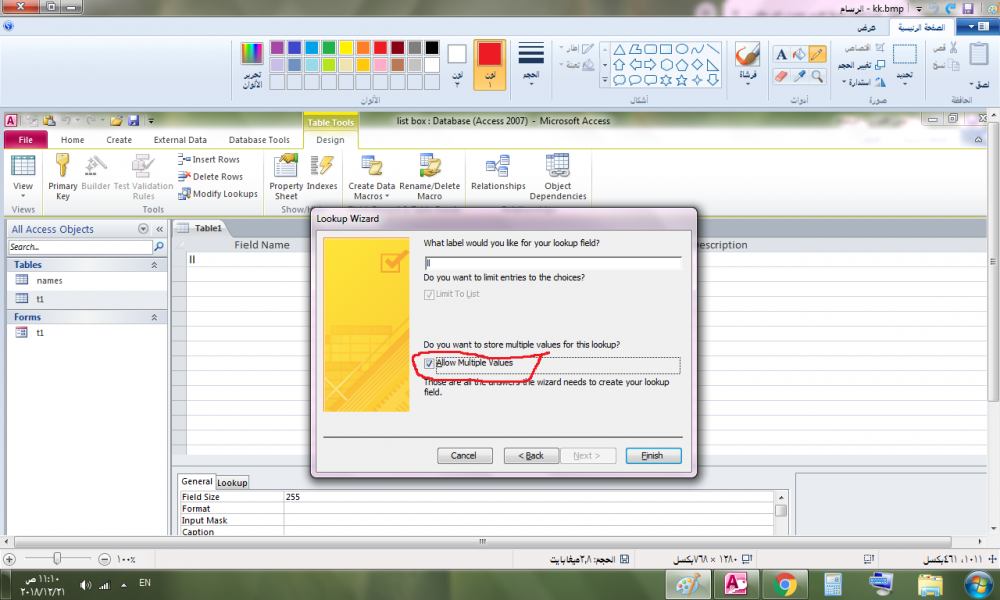Open the Property Sheet

[x=286, y=177]
